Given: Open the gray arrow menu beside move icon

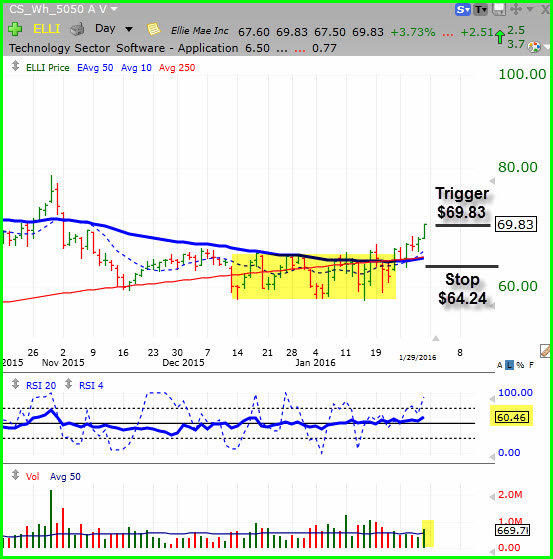Looking at the screenshot, I should (529, 9).
